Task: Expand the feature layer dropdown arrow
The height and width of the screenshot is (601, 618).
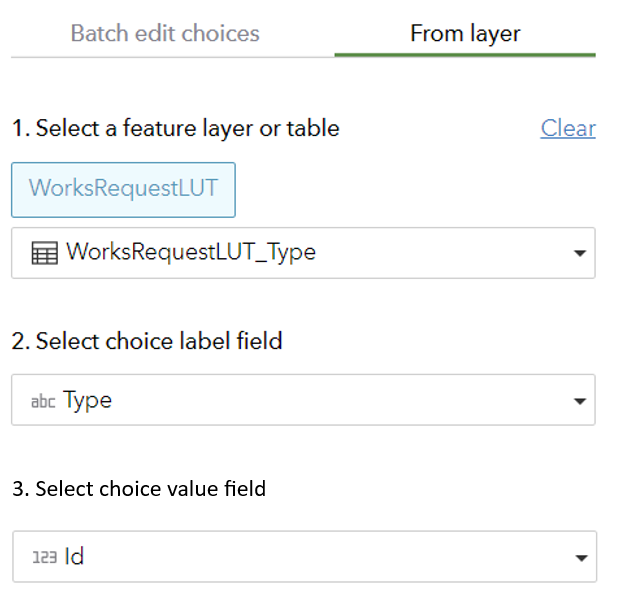Action: pos(579,253)
